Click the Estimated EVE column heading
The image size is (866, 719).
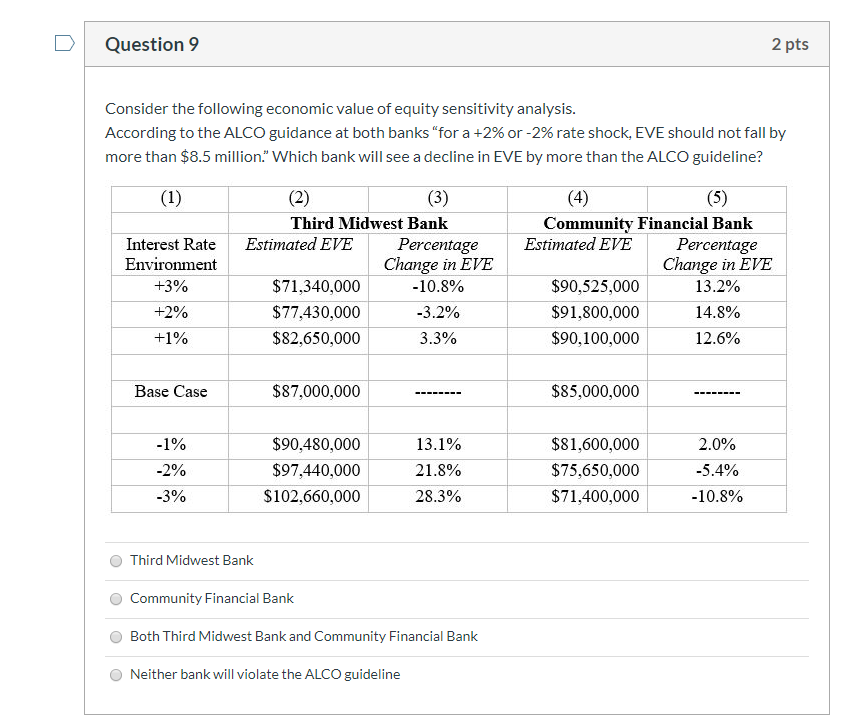pyautogui.click(x=298, y=244)
